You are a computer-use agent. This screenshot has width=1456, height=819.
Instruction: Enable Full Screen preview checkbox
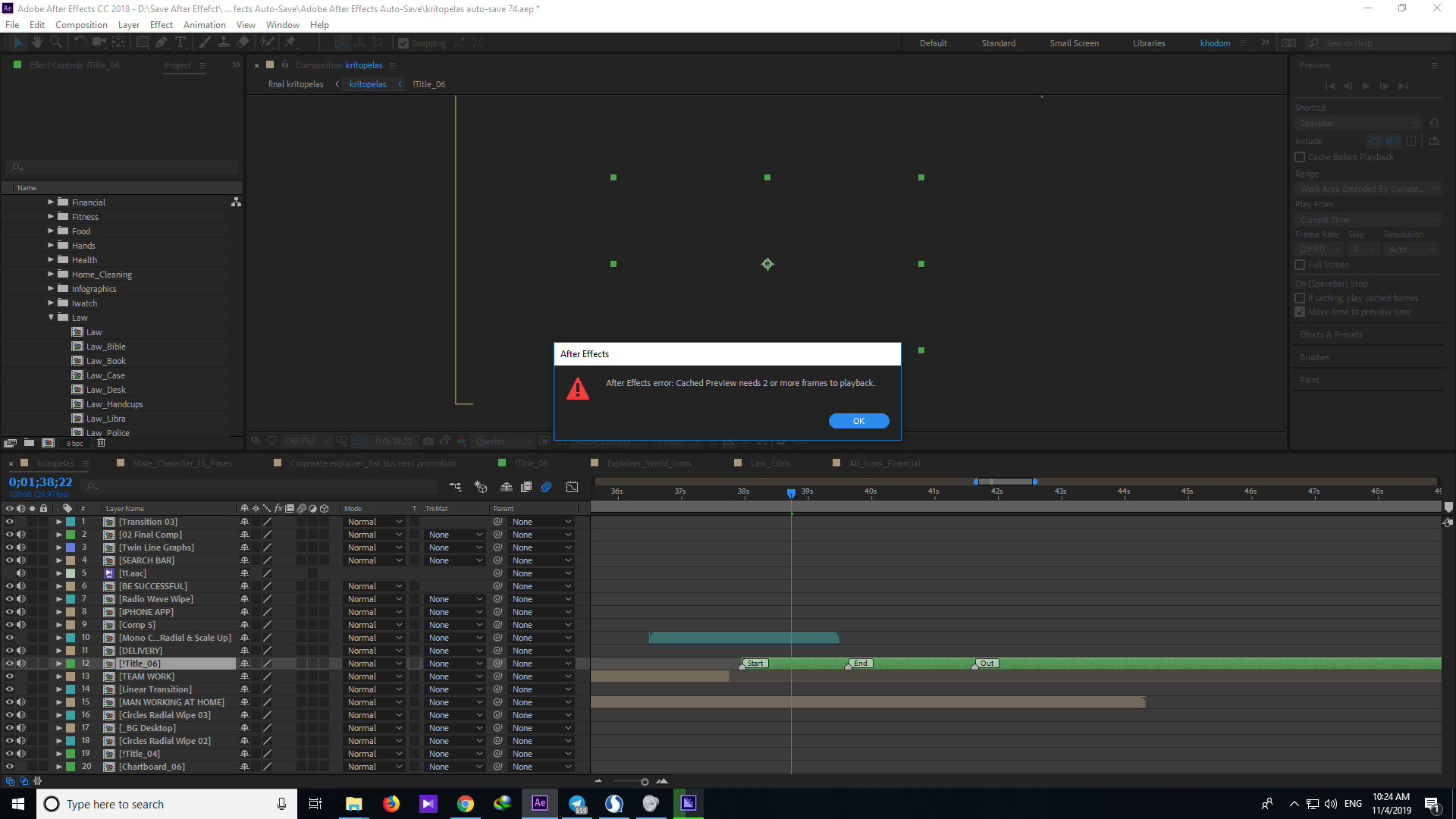[1300, 263]
